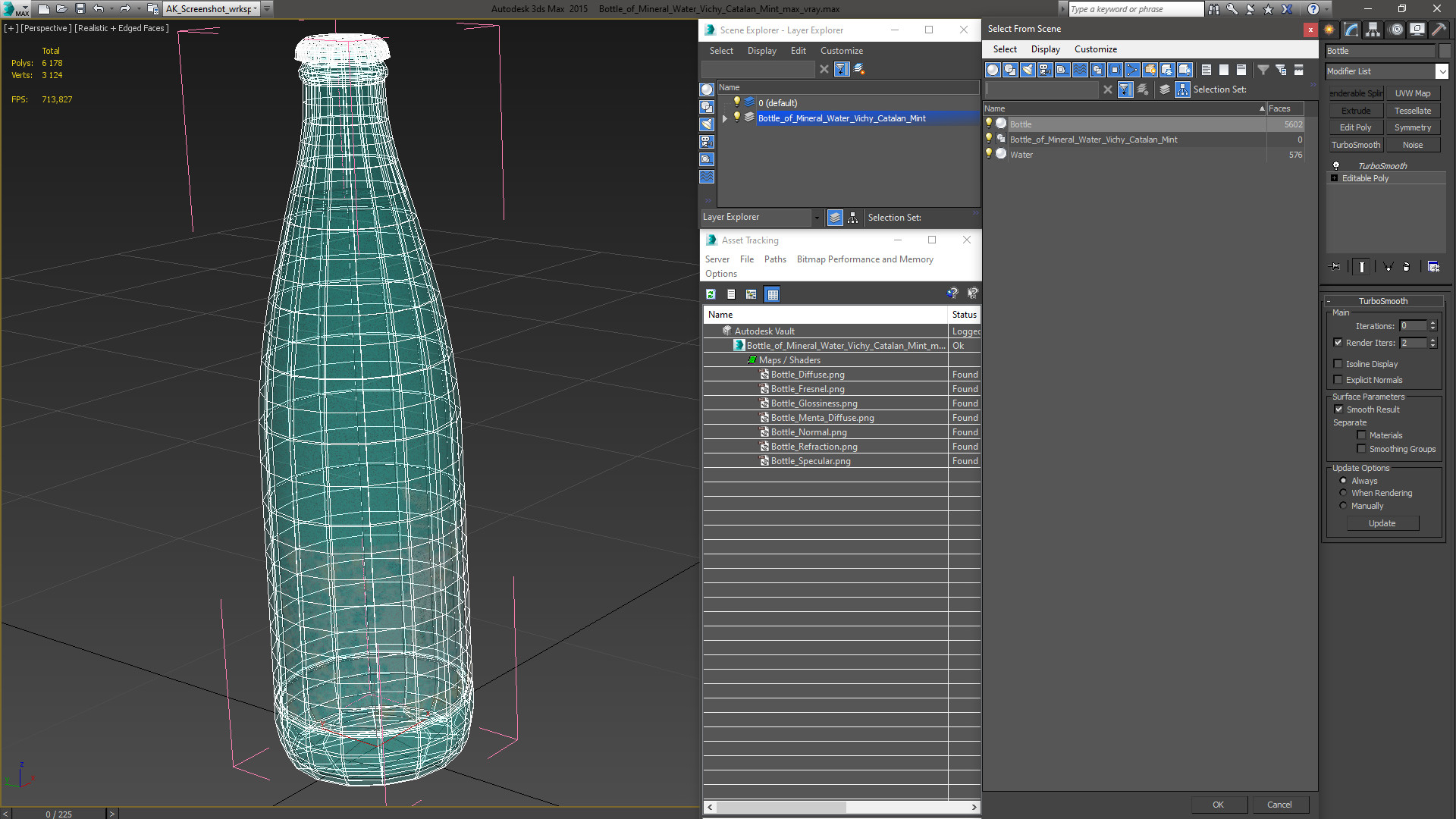Open Paths menu in Asset Tracking

775,259
